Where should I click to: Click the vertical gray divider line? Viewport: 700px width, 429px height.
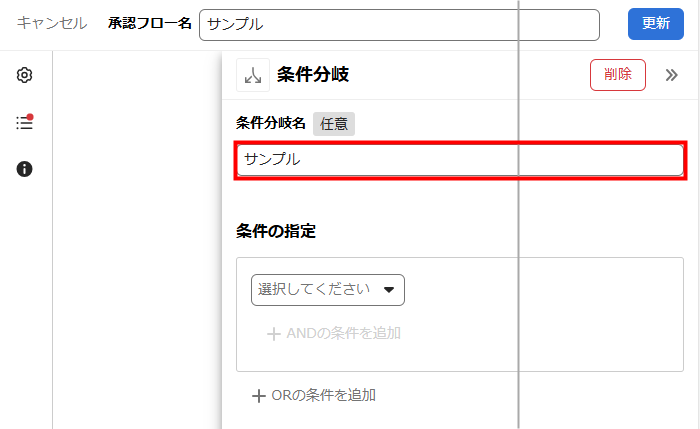pyautogui.click(x=519, y=220)
